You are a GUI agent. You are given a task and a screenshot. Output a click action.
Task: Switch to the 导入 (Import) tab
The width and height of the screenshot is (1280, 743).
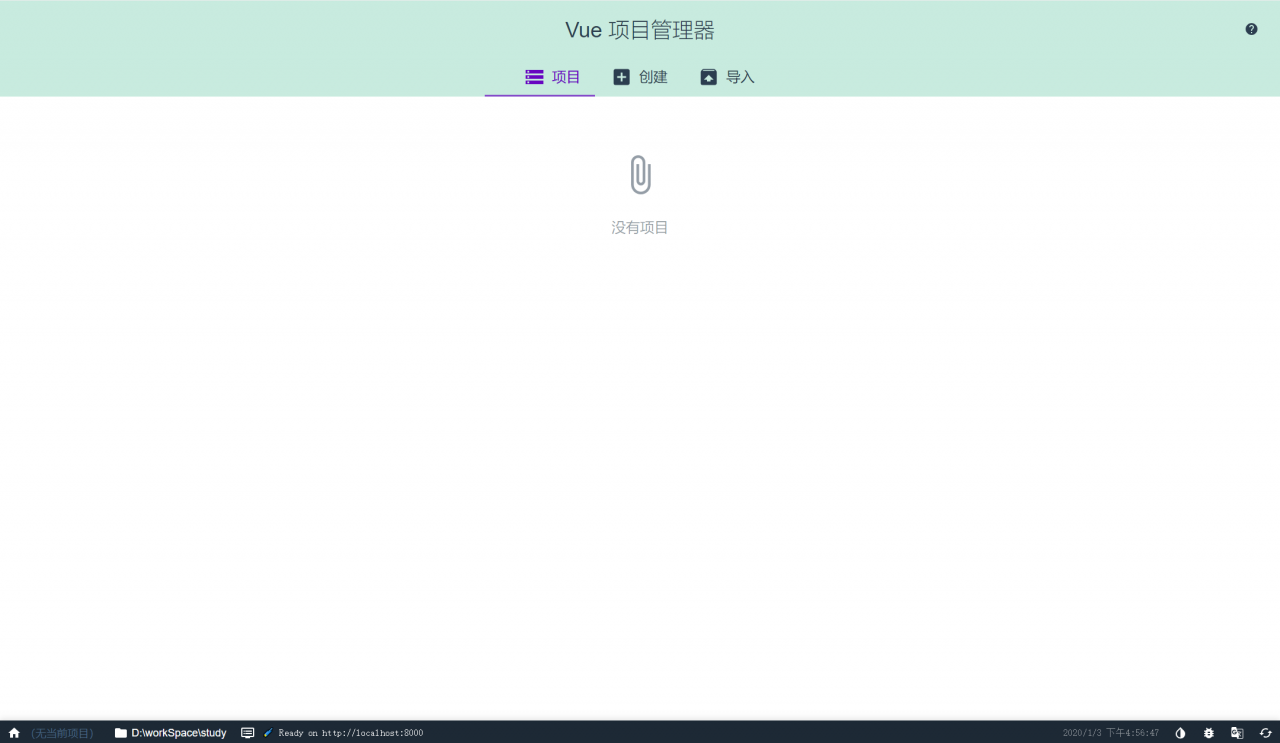[x=727, y=77]
